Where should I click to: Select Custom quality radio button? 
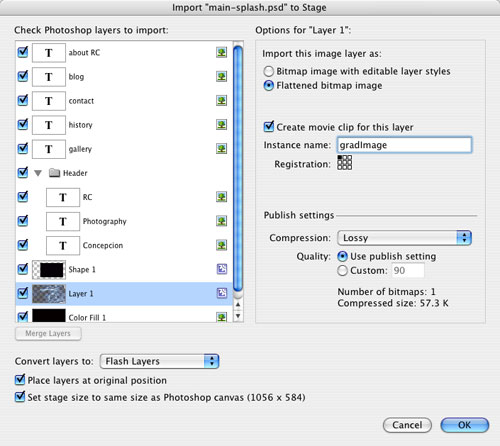tap(342, 270)
